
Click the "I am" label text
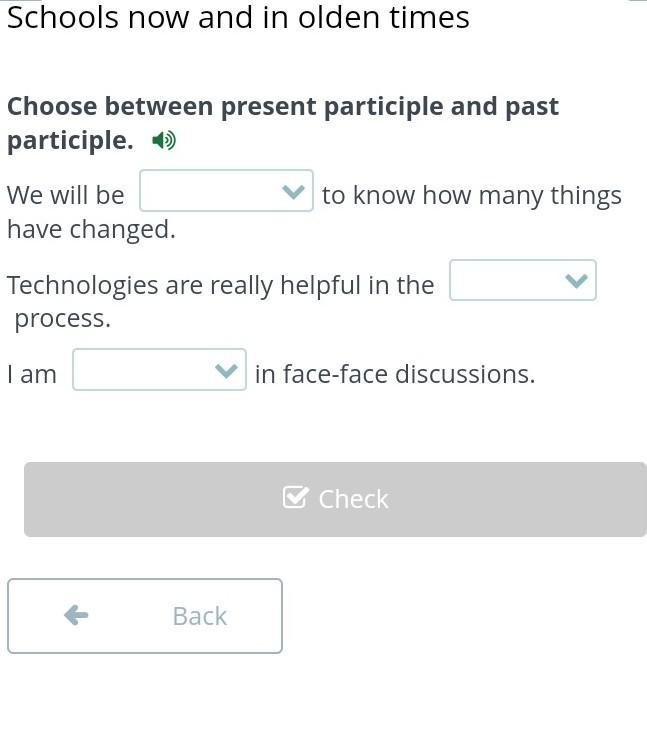(x=32, y=374)
